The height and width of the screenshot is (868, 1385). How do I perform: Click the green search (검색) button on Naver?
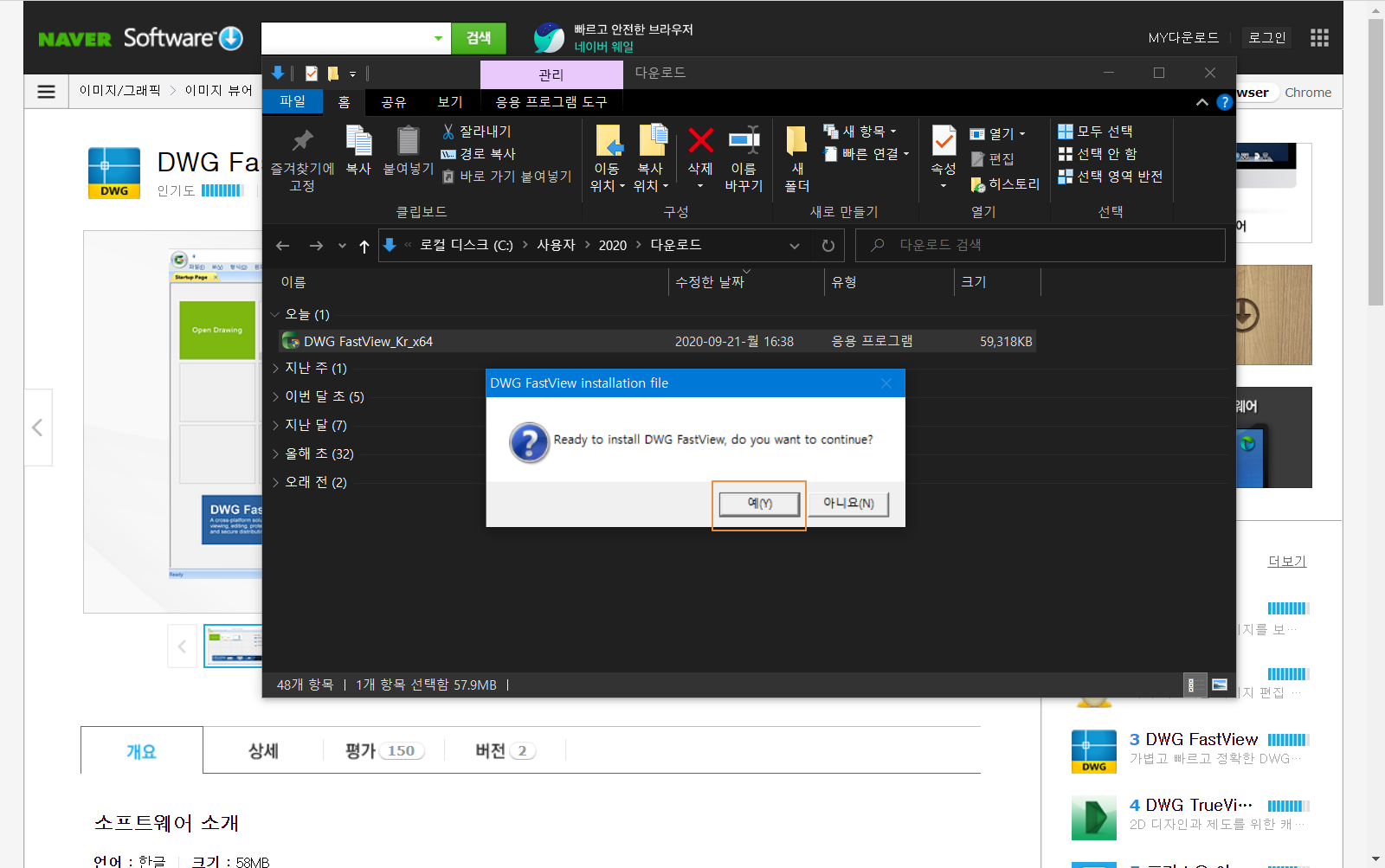click(479, 38)
